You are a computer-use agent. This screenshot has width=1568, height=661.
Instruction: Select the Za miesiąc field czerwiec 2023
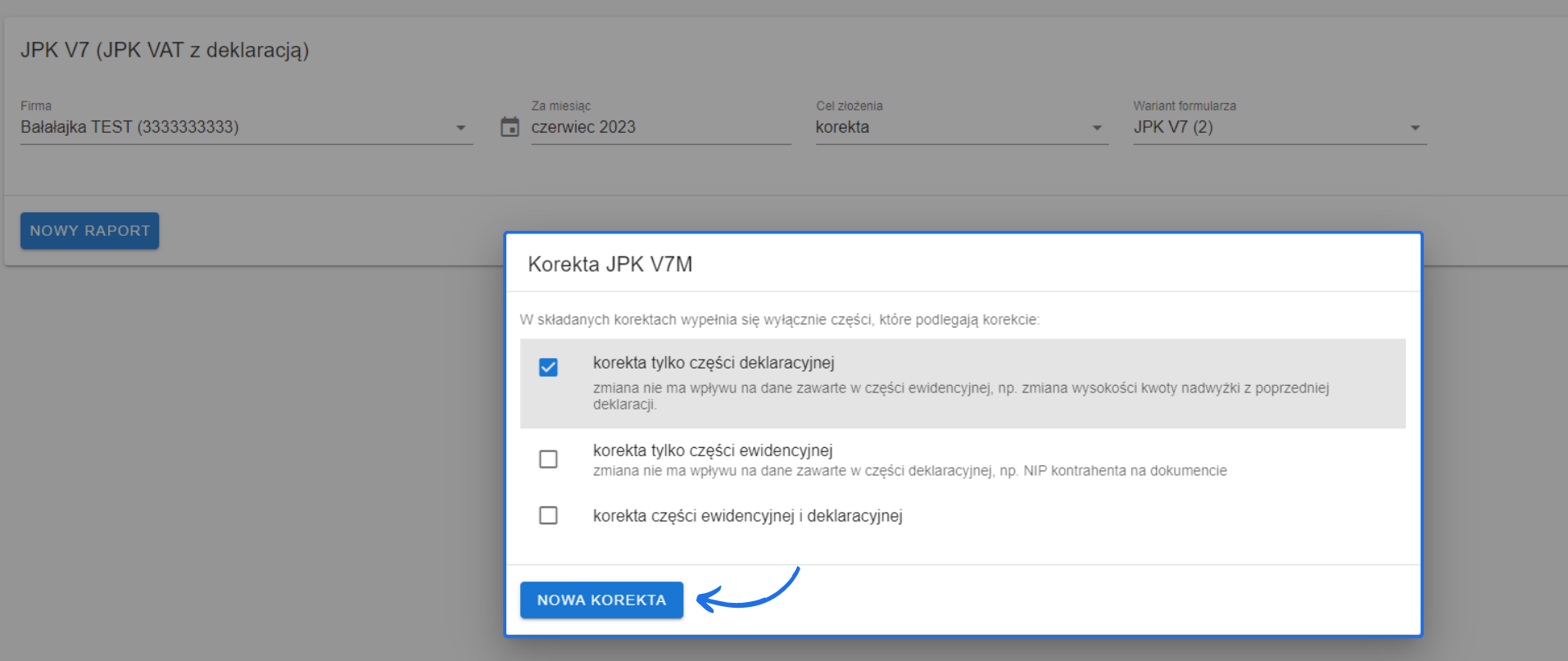(661, 128)
